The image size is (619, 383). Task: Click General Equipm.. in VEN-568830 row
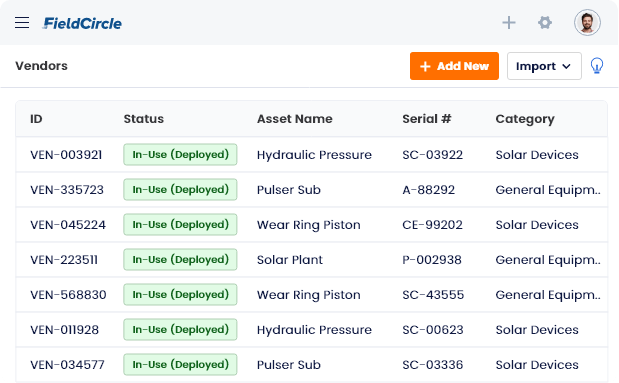coord(548,295)
